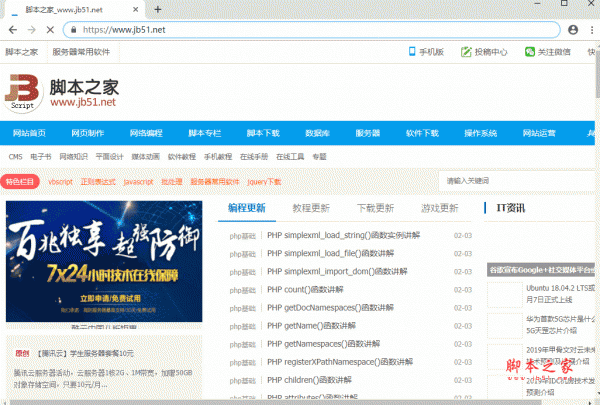600x405 pixels.
Task: Open the javascript featured link
Action: click(x=138, y=182)
